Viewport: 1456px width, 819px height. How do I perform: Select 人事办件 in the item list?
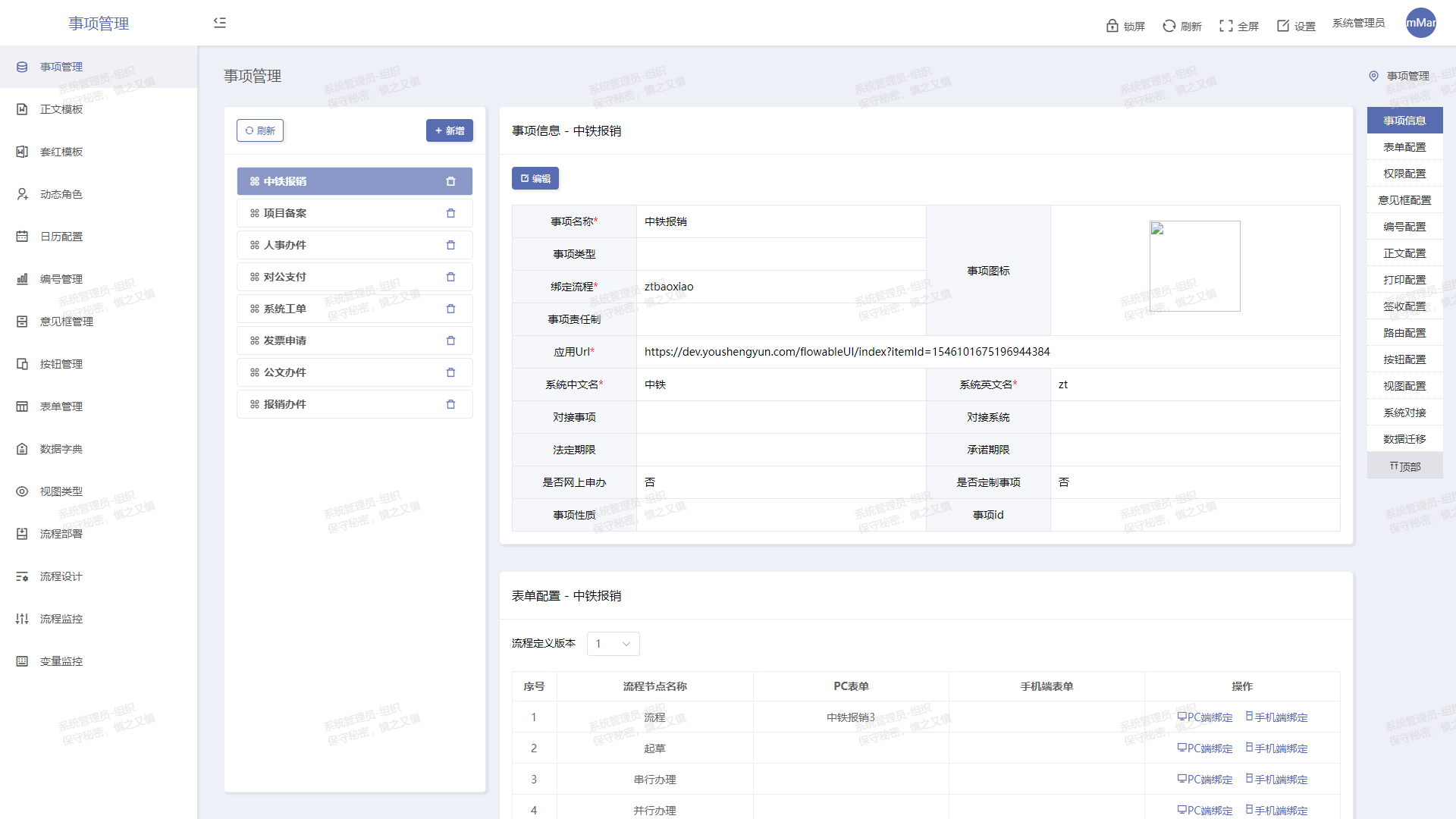(x=285, y=245)
